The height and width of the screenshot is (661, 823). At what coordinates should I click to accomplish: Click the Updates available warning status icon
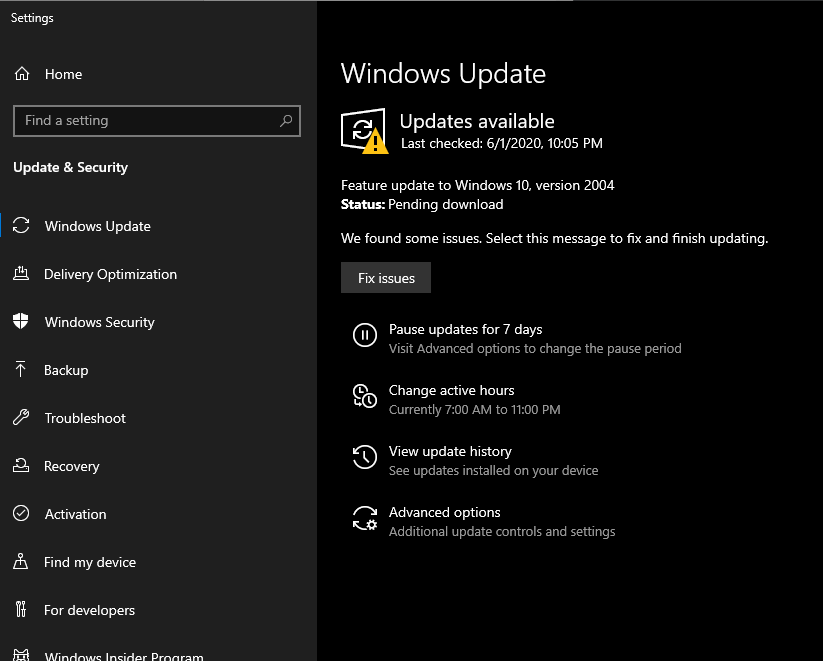(x=365, y=131)
